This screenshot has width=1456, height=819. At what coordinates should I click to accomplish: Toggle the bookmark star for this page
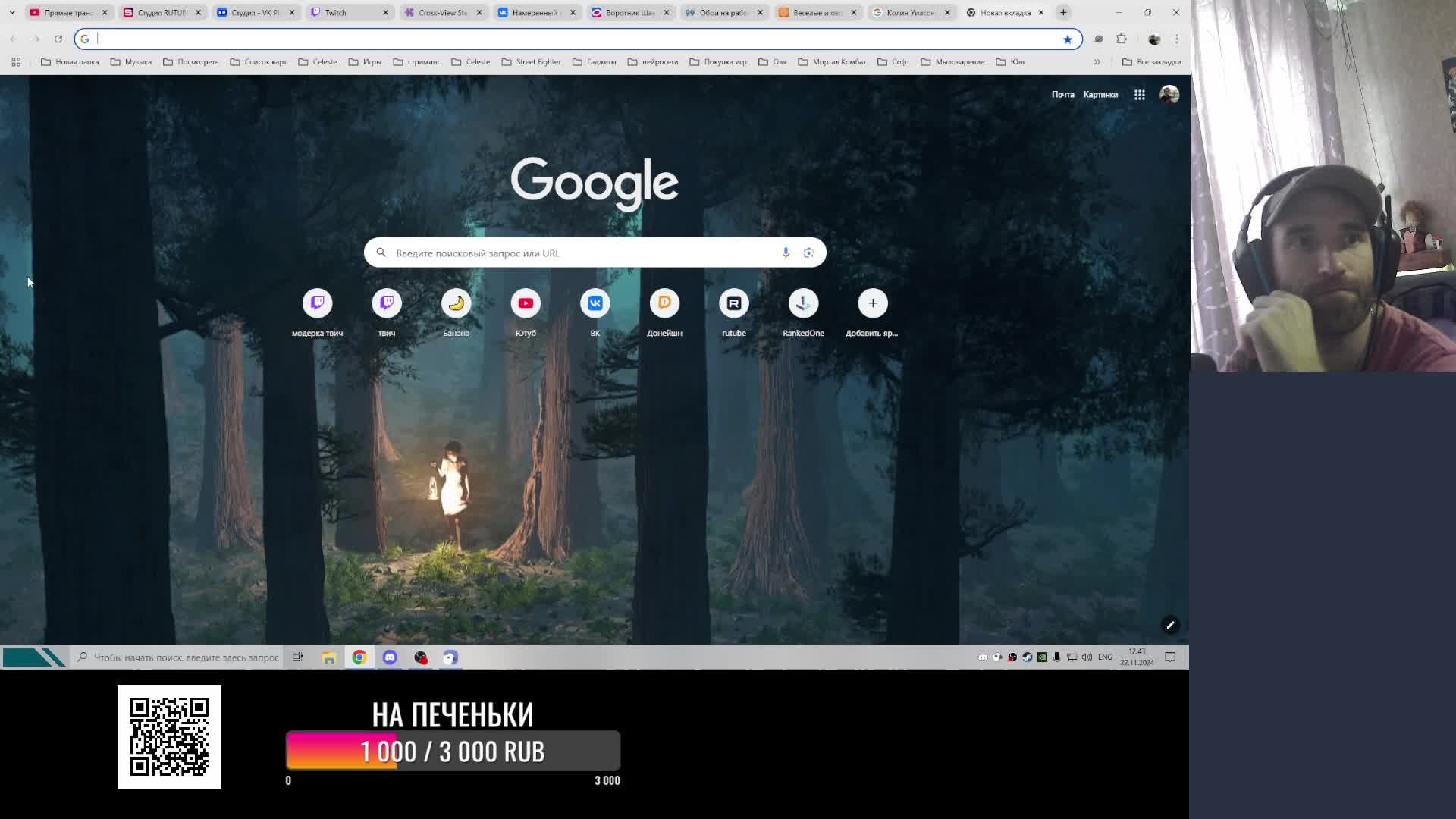point(1067,39)
